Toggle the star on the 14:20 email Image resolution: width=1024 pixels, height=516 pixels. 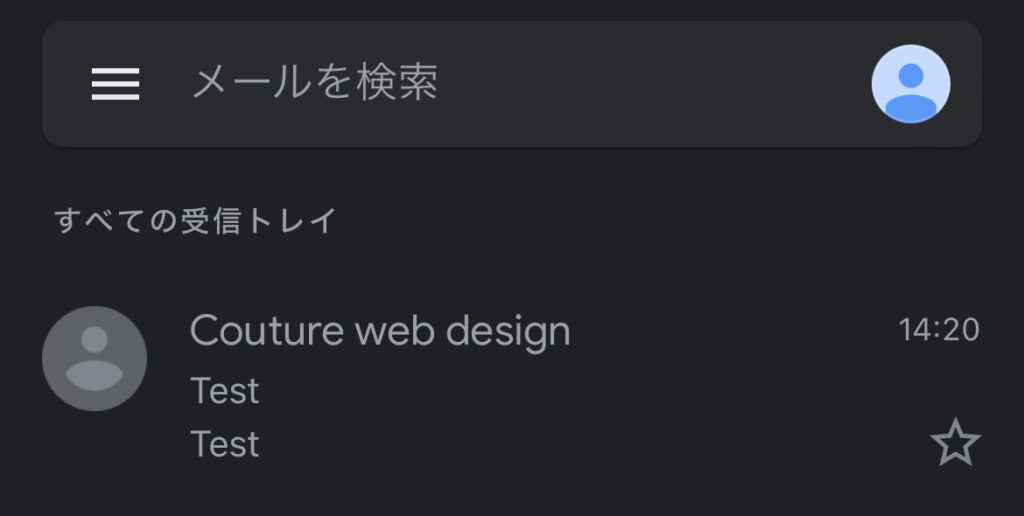coord(955,442)
